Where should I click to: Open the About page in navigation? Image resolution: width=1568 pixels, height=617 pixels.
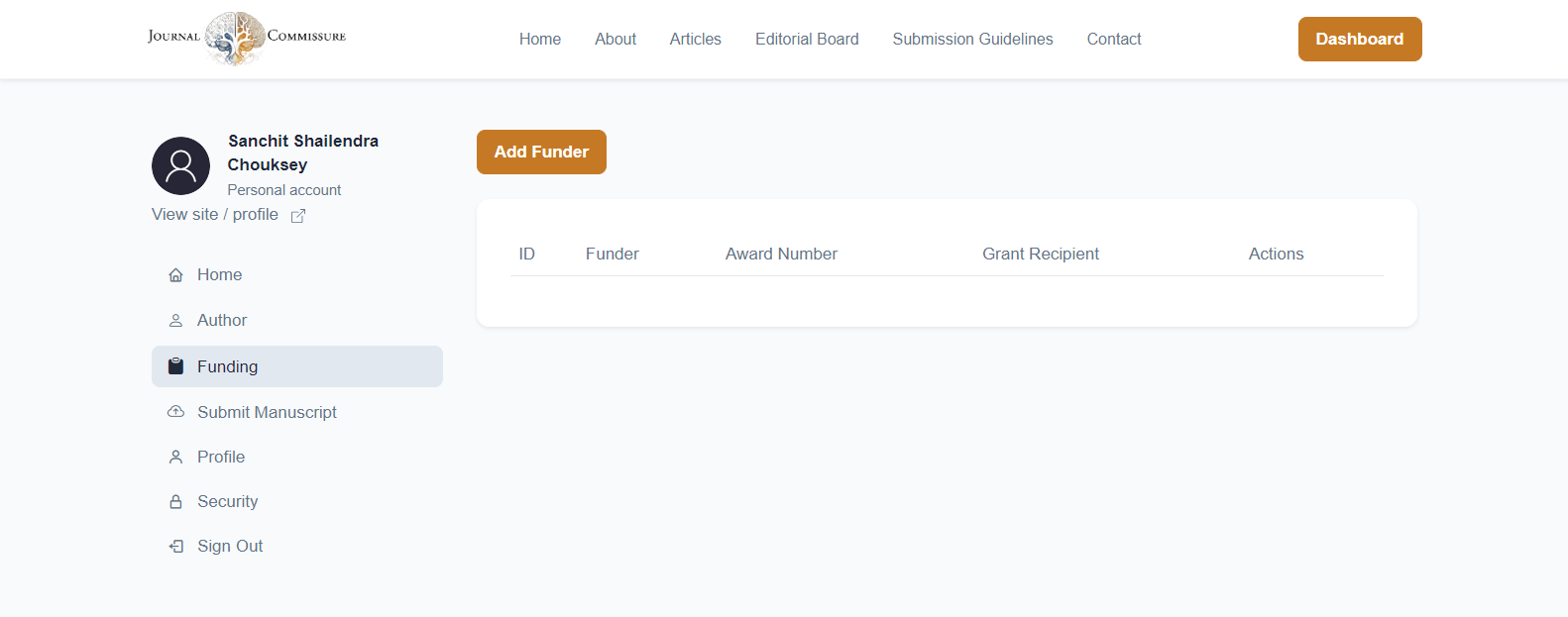click(615, 40)
